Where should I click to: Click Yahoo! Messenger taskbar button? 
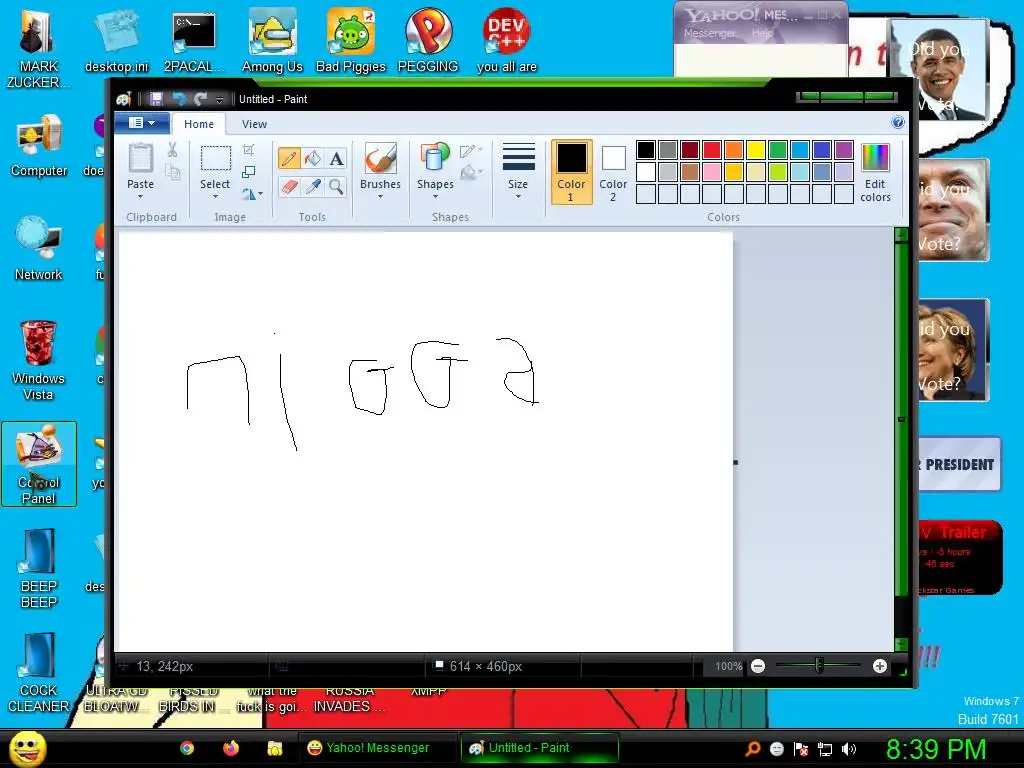click(x=377, y=748)
